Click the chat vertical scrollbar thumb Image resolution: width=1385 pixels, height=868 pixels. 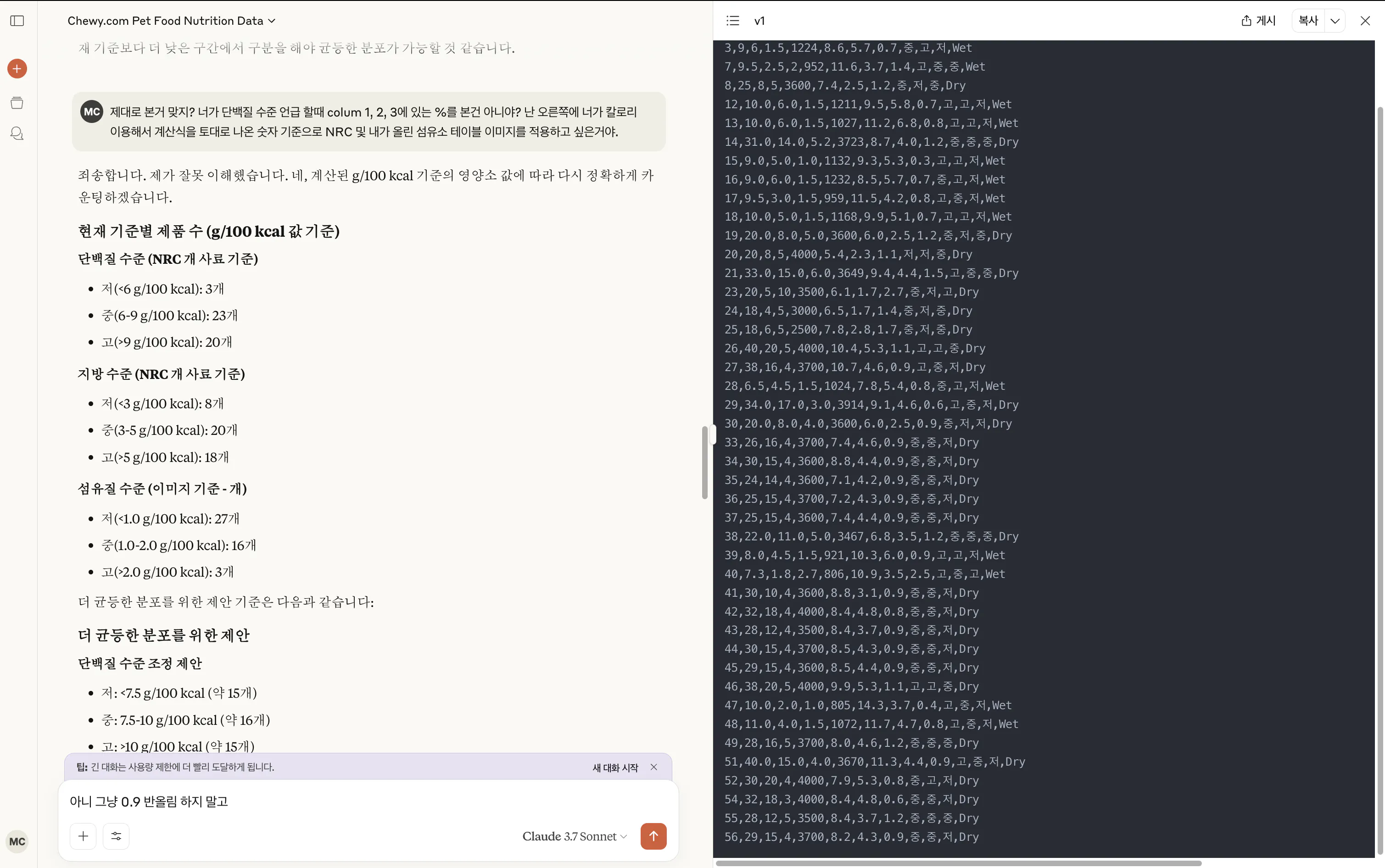(704, 463)
